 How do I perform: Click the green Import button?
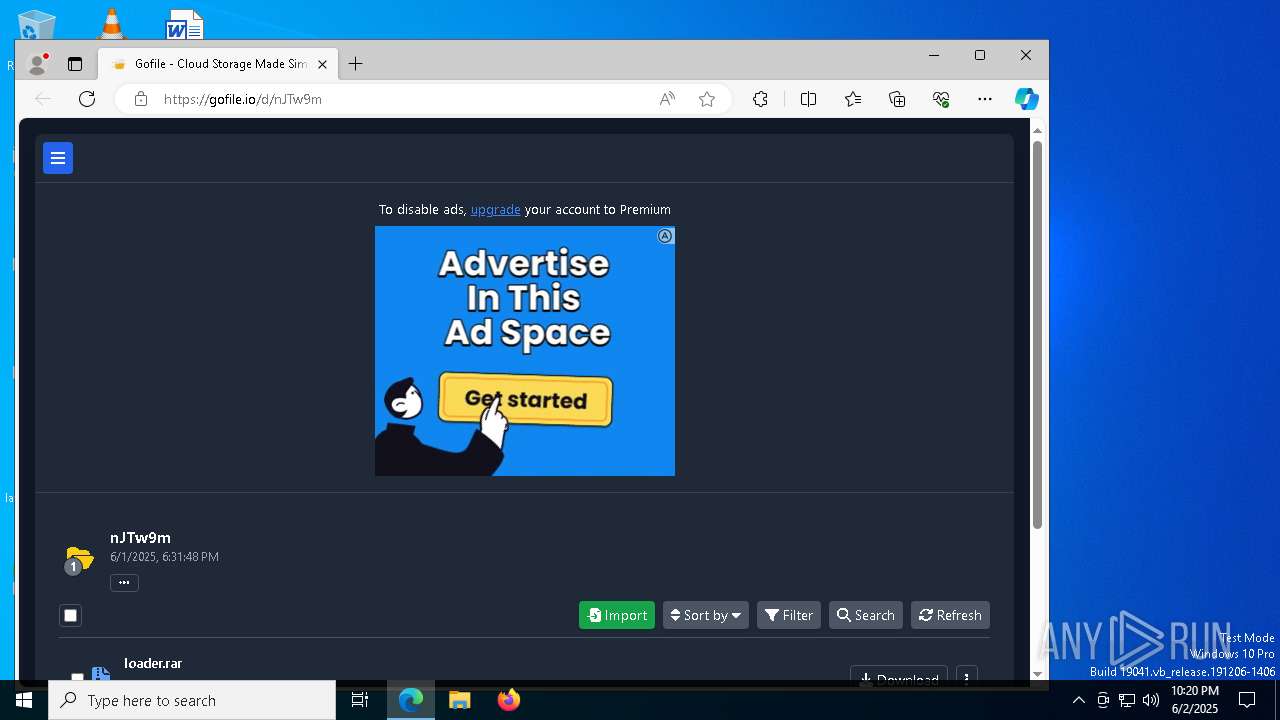pyautogui.click(x=617, y=615)
